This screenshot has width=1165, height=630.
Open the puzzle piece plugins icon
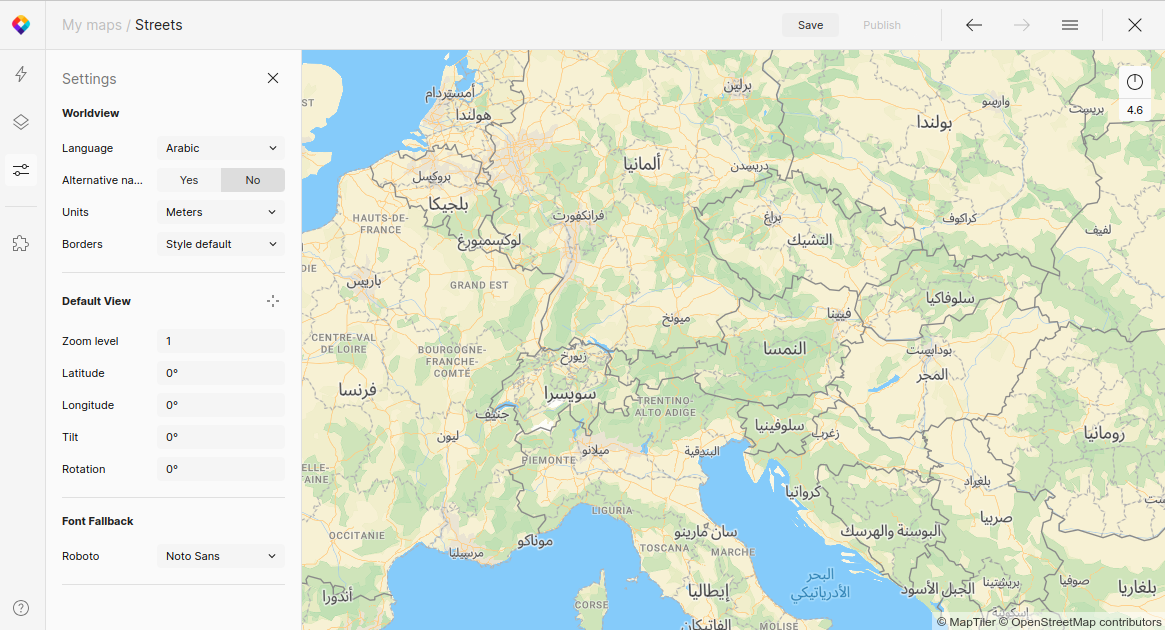(21, 243)
